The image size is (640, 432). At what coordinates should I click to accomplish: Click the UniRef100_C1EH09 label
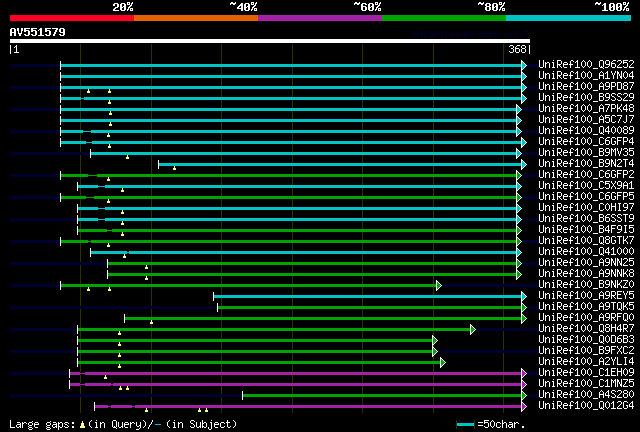(x=586, y=373)
